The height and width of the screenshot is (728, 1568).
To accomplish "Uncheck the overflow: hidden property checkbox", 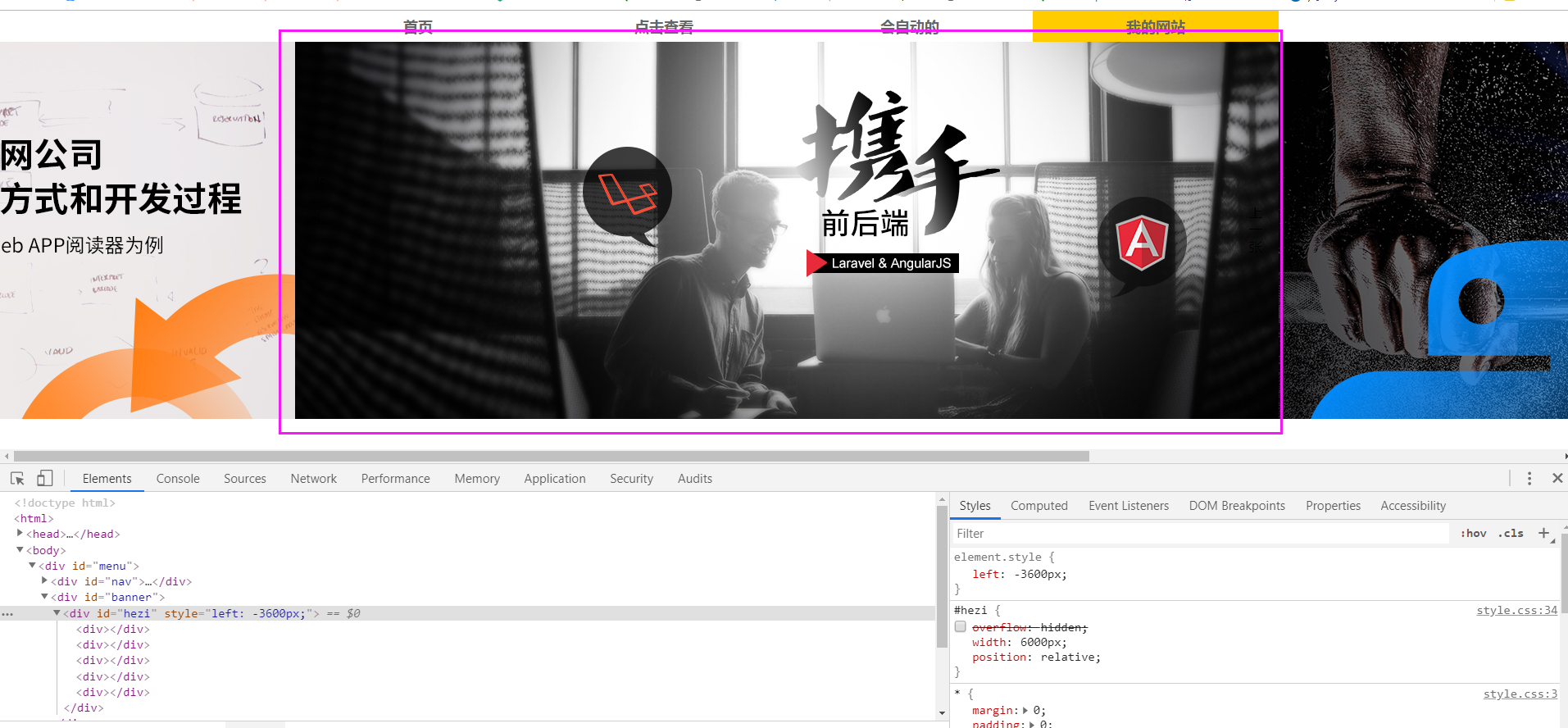I will 960,627.
